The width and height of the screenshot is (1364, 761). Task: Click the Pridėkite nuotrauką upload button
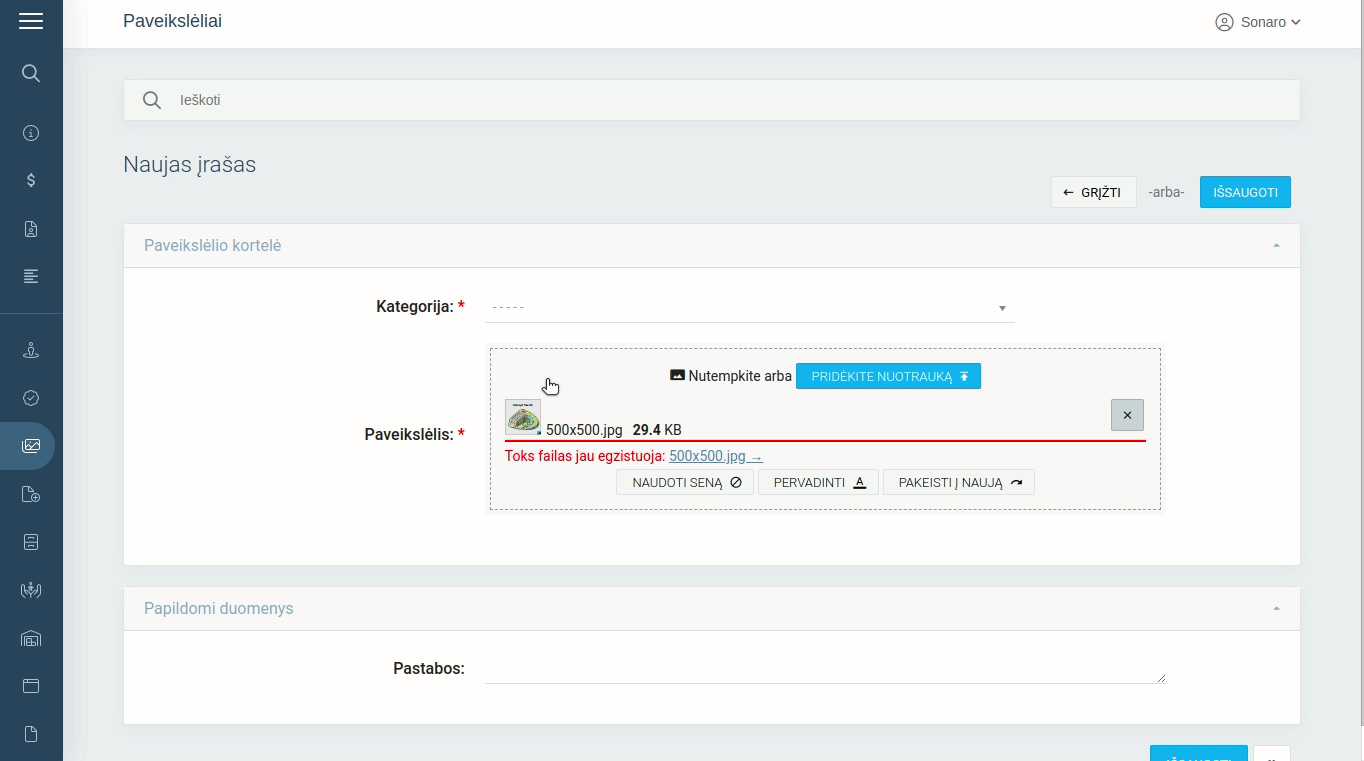click(x=888, y=376)
